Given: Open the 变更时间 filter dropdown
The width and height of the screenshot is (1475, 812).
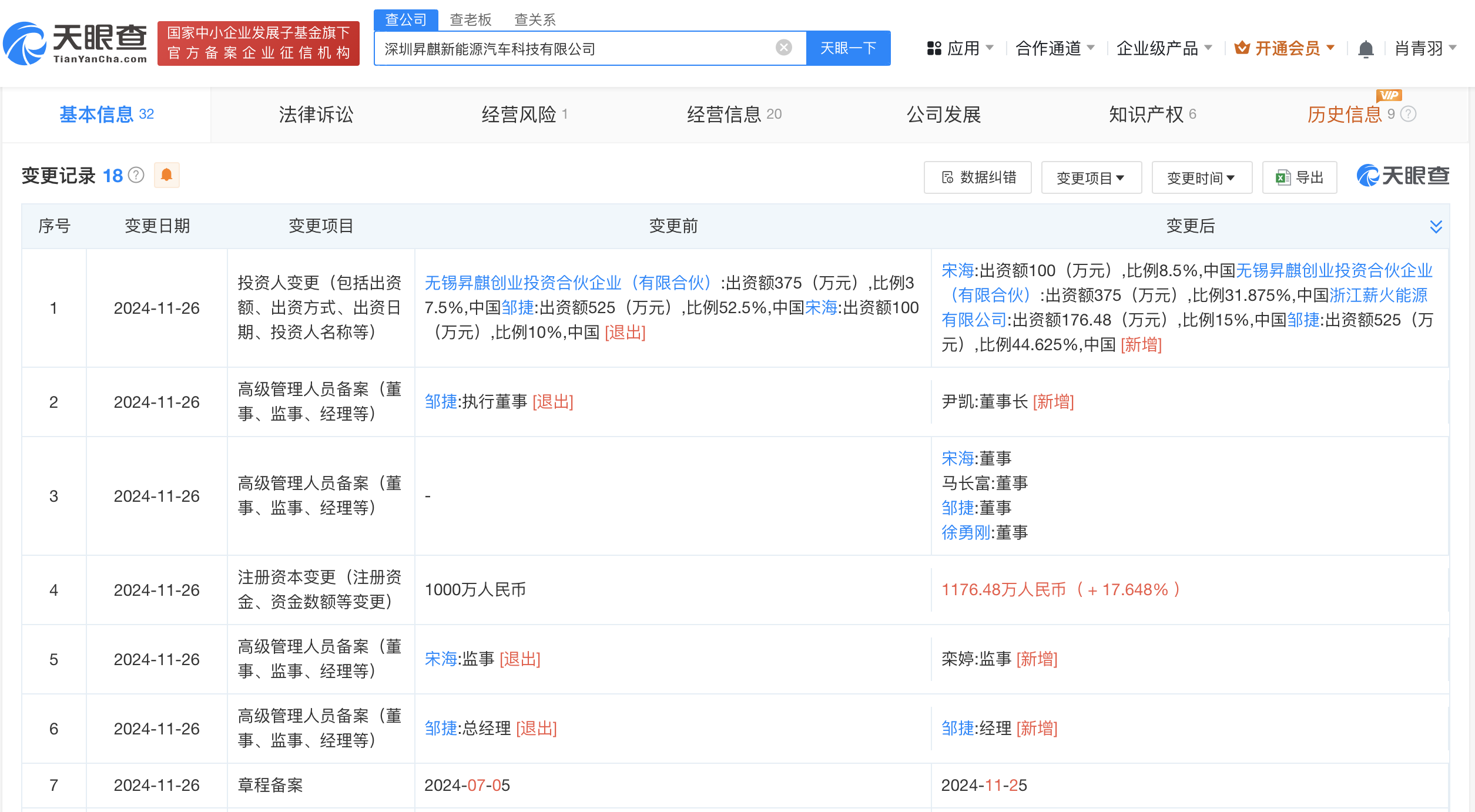Looking at the screenshot, I should 1201,177.
